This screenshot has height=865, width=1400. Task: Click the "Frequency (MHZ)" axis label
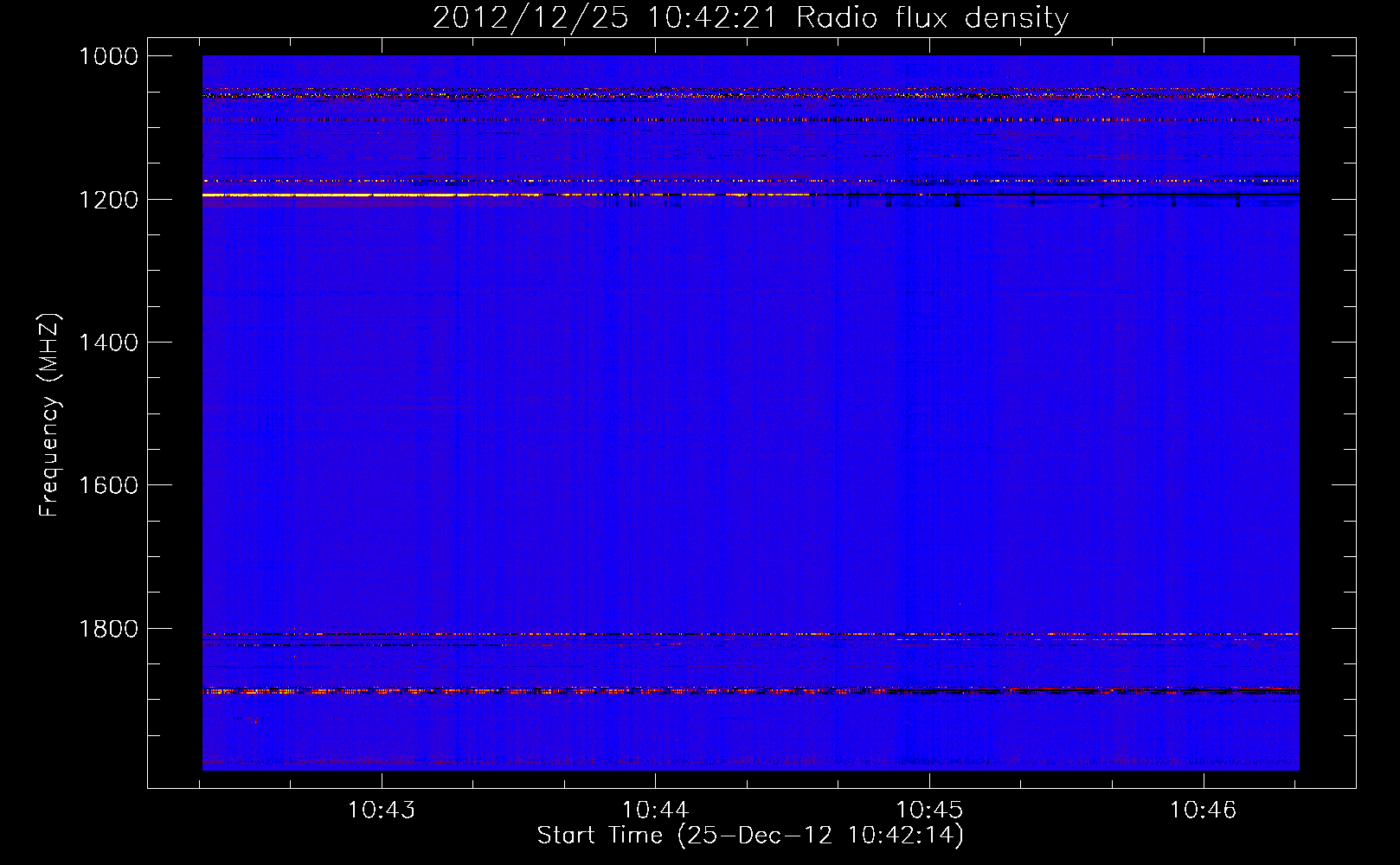(x=50, y=415)
